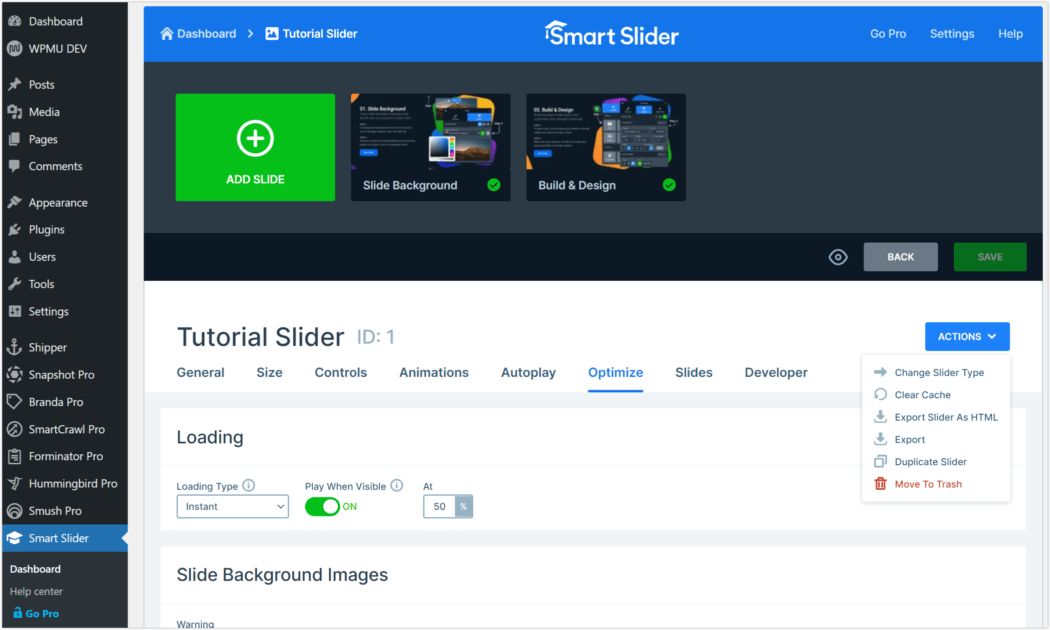
Task: Switch to the Developer tab
Action: (776, 373)
